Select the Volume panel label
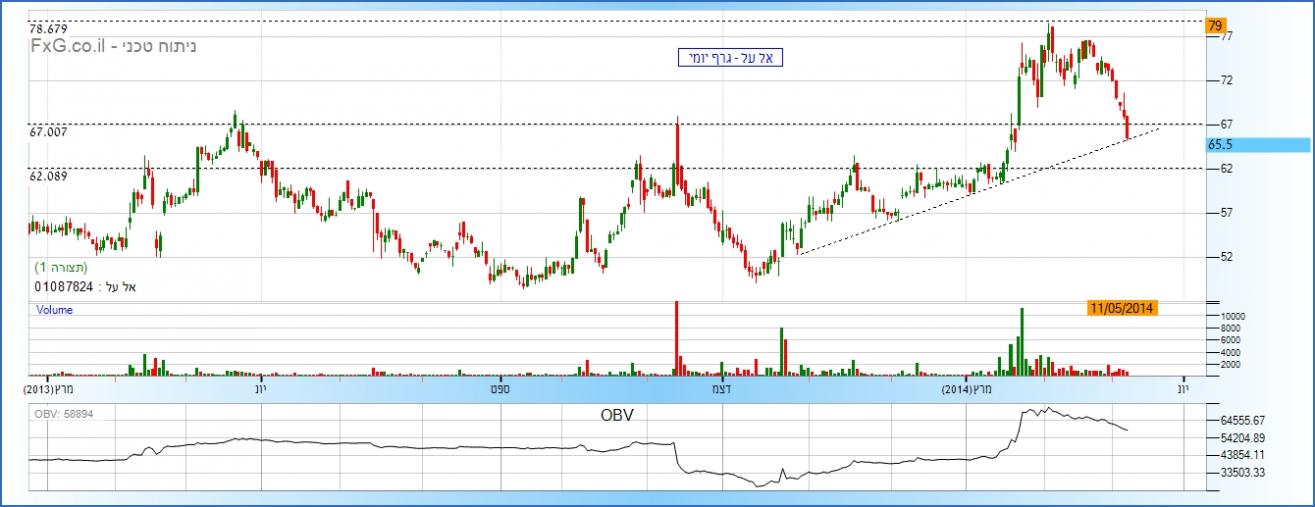The height and width of the screenshot is (507, 1315). [54, 310]
